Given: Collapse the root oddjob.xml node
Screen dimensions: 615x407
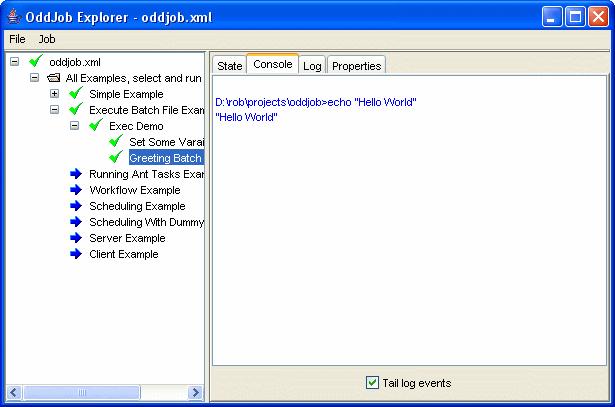Looking at the screenshot, I should (x=14, y=62).
